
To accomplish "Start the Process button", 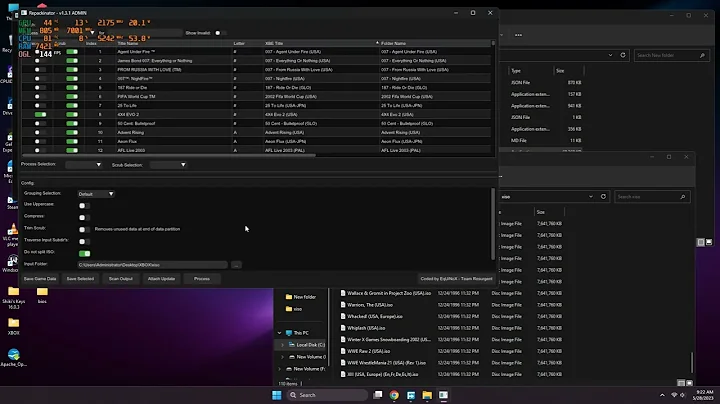I will tap(202, 279).
